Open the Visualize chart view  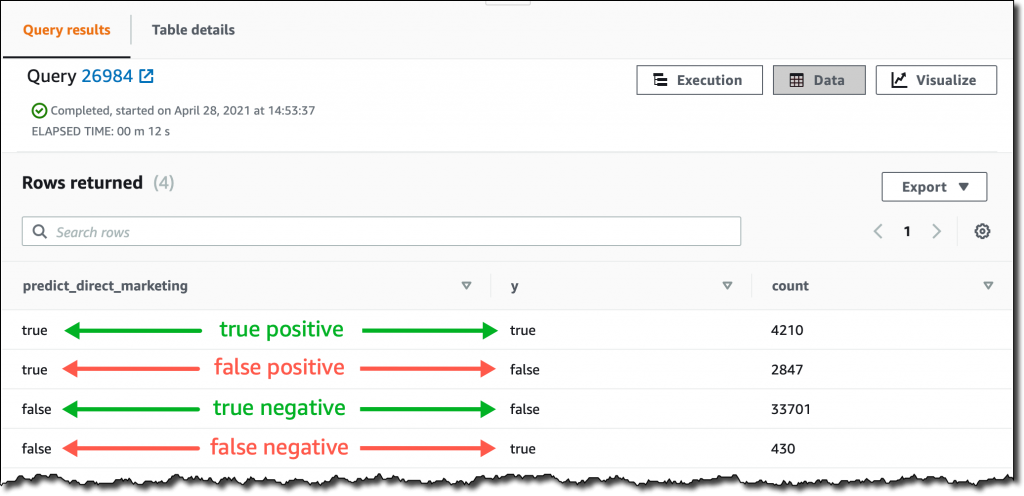point(936,80)
